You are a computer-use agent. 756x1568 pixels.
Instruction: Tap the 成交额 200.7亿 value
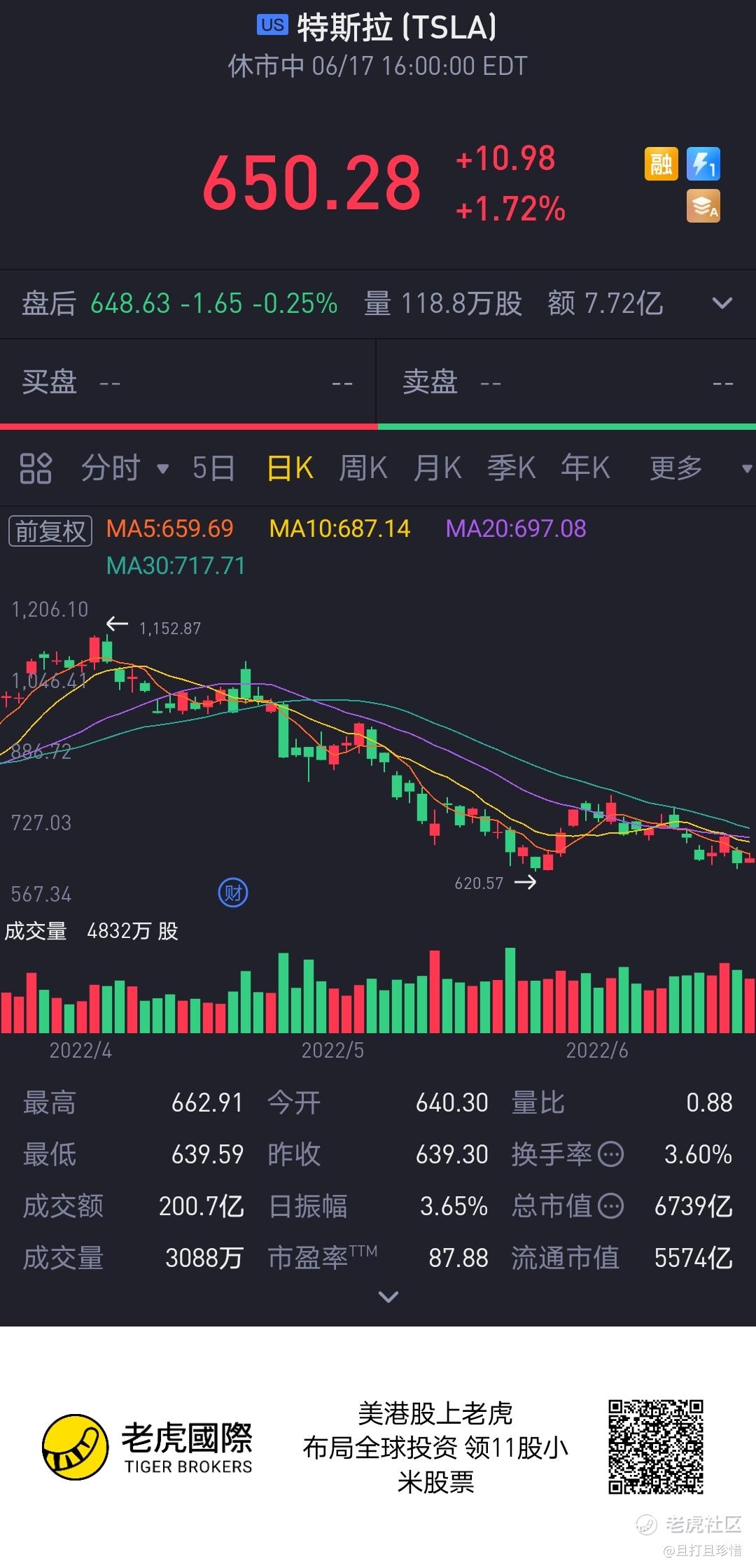[202, 1206]
